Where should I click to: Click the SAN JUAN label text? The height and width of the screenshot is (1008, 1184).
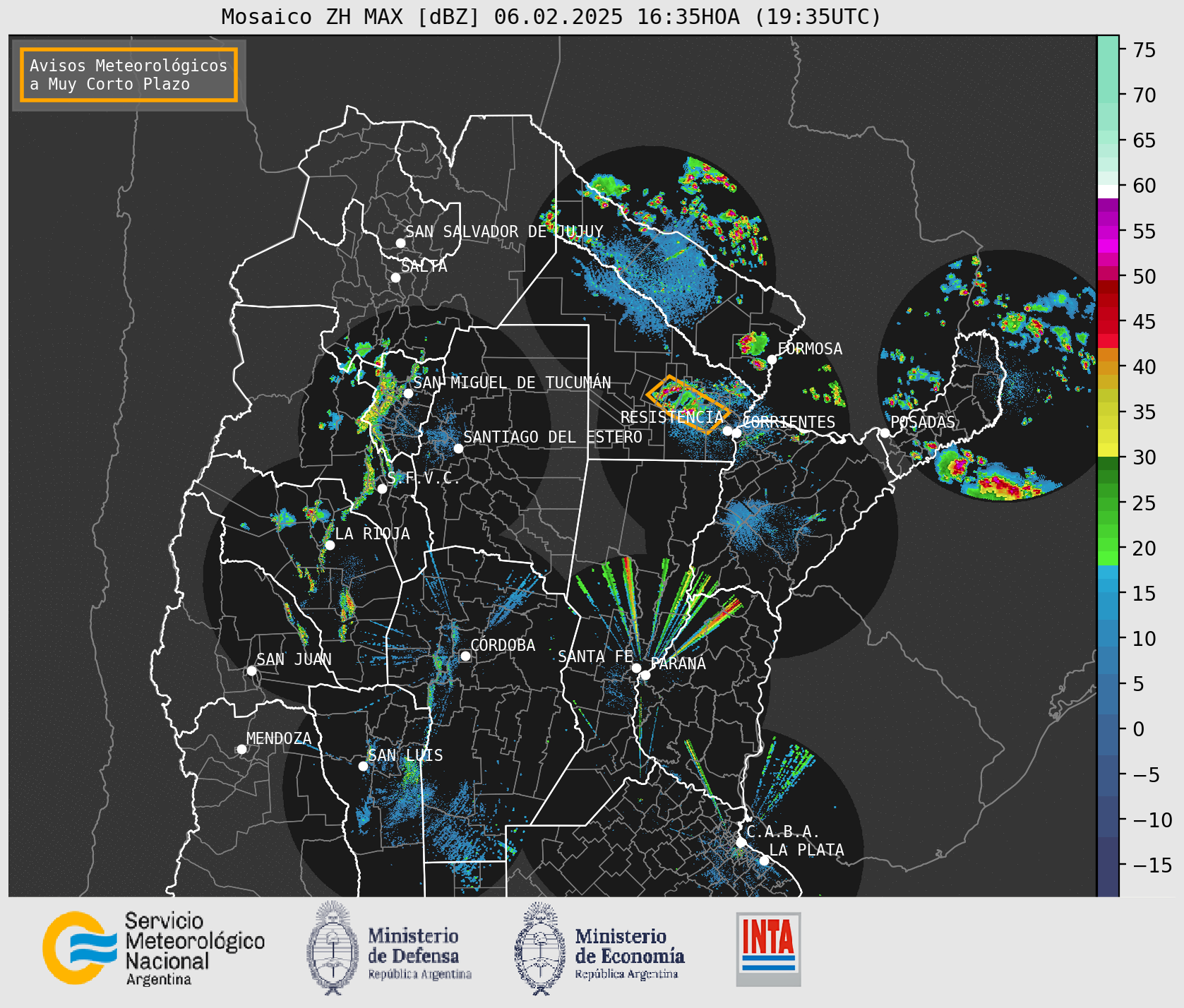point(294,659)
